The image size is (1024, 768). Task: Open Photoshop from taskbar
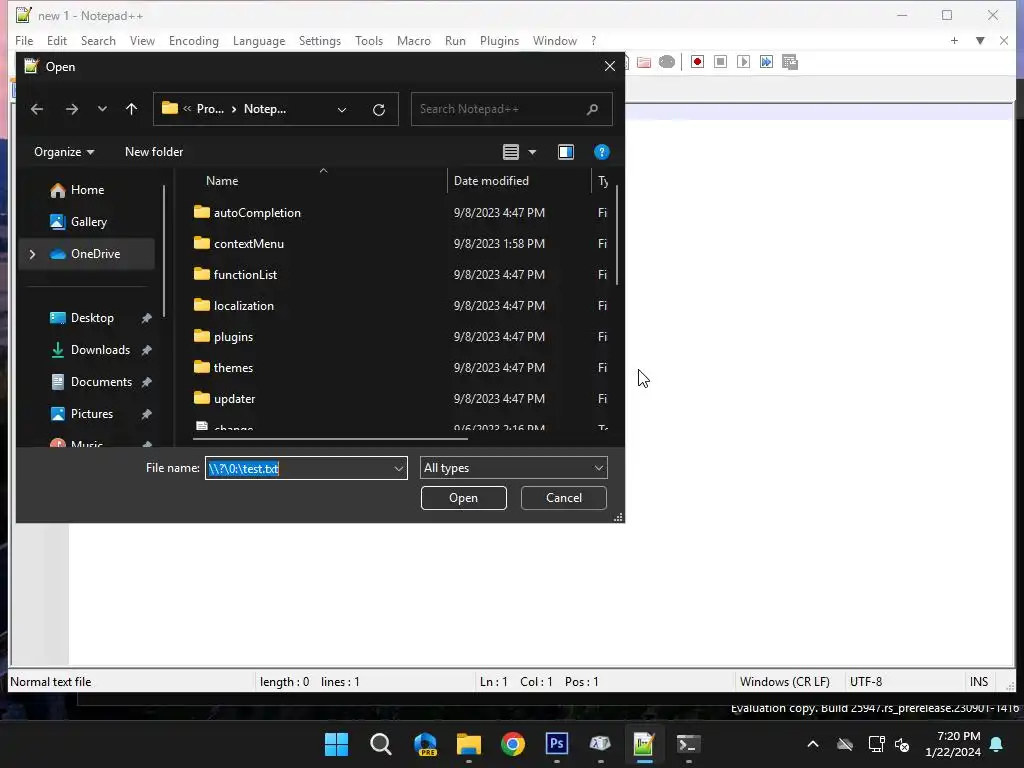(x=556, y=744)
